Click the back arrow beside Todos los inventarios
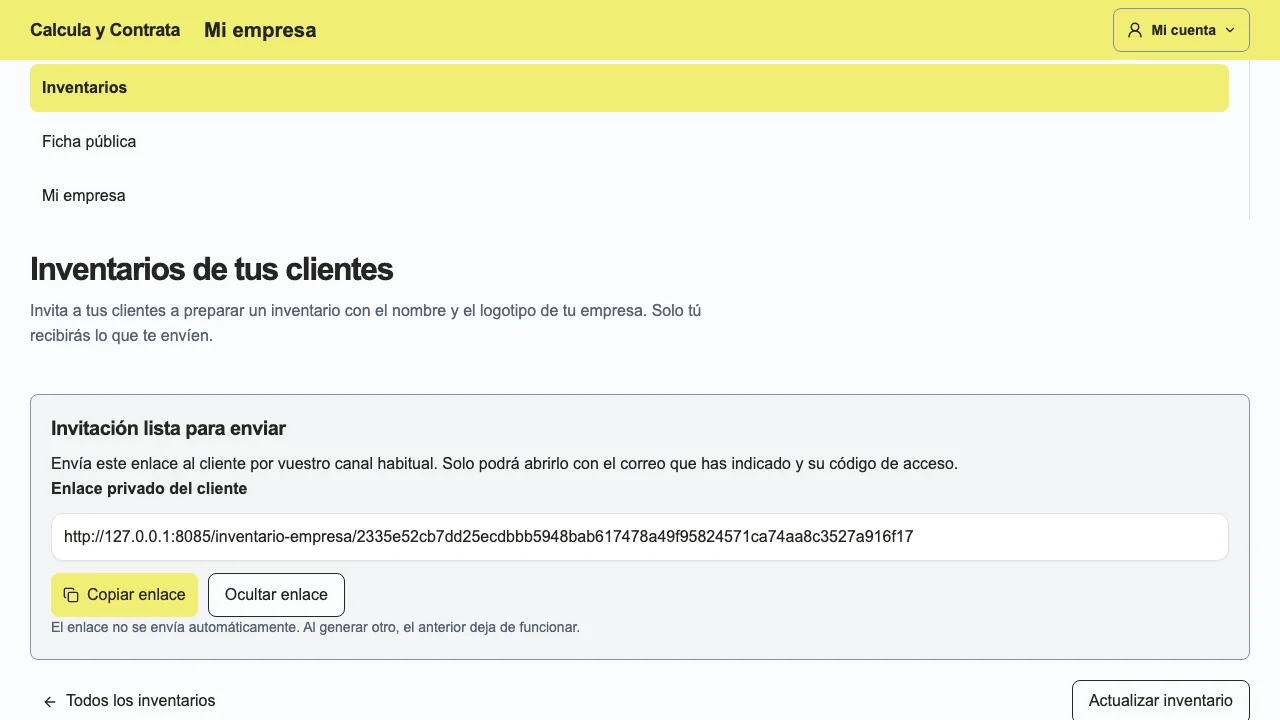This screenshot has height=720, width=1280. click(x=50, y=702)
